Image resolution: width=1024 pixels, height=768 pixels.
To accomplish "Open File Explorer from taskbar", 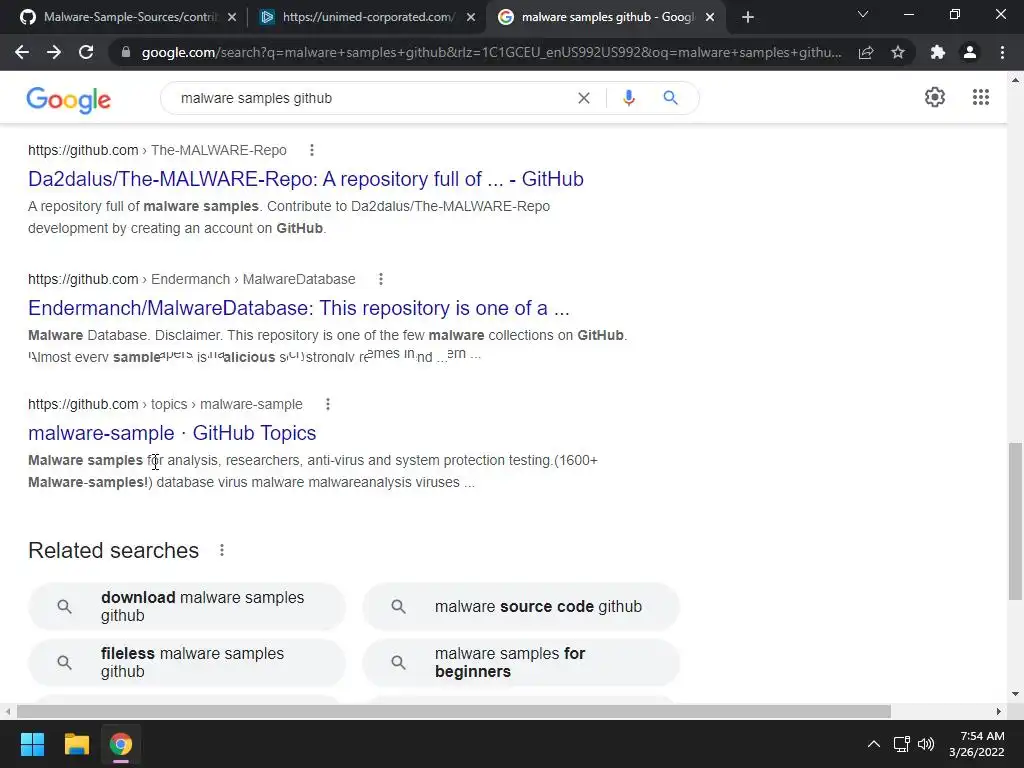I will [x=76, y=744].
